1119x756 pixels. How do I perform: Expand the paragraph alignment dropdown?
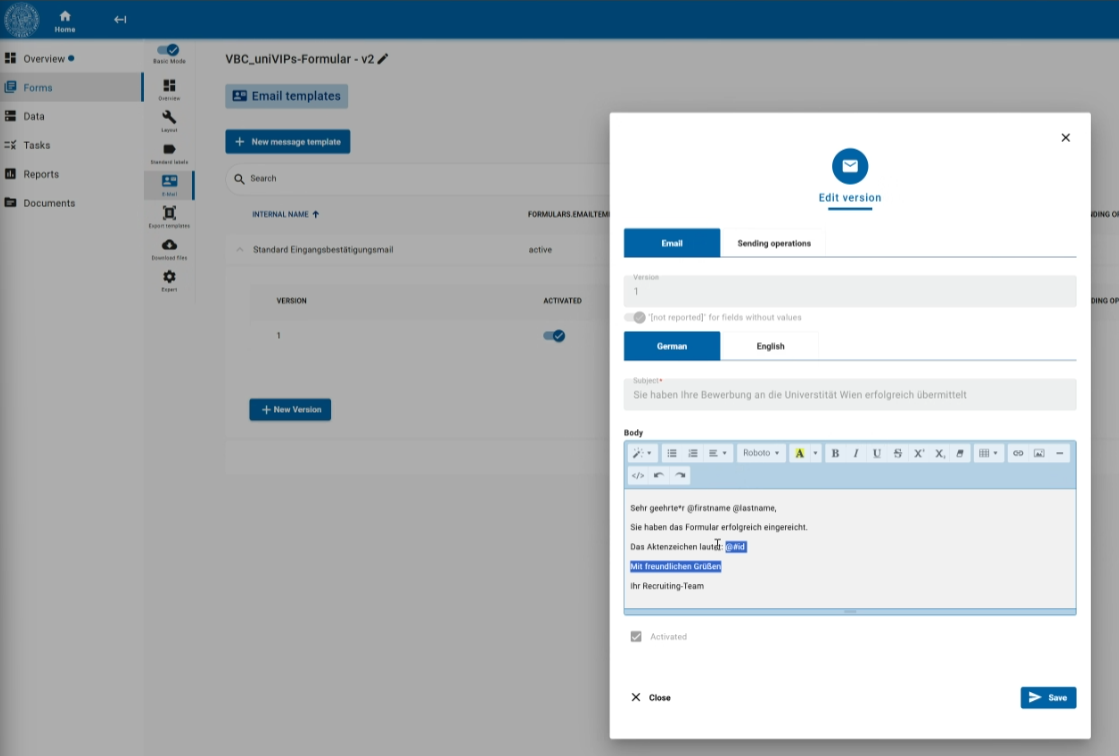pyautogui.click(x=718, y=453)
